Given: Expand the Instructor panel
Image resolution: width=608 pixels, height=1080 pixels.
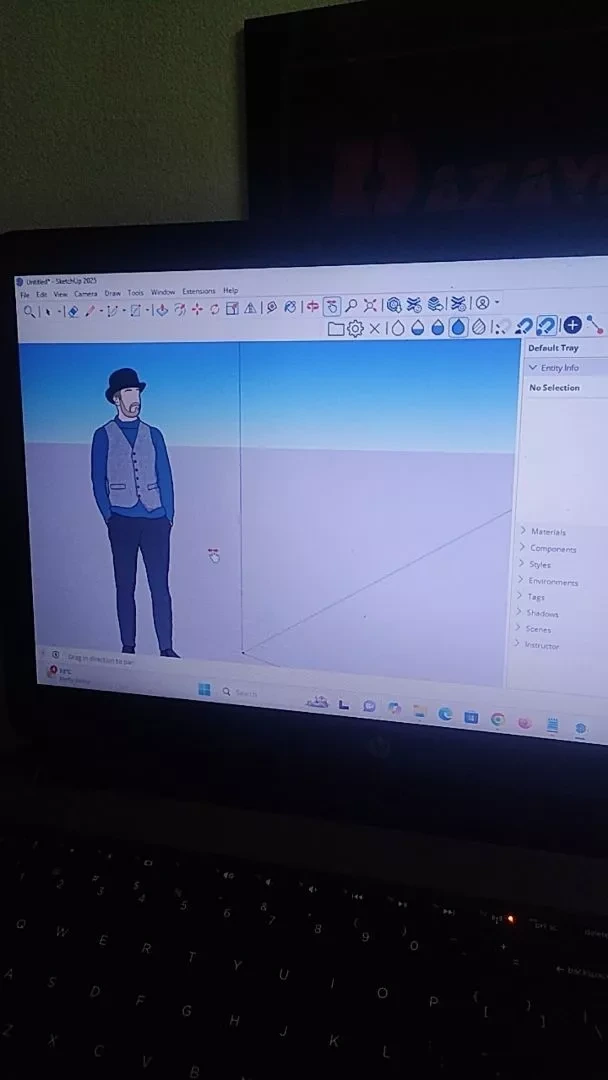Looking at the screenshot, I should tap(516, 643).
